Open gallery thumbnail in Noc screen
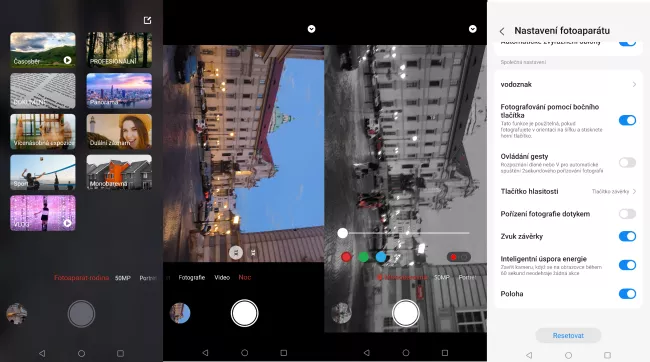 tap(180, 313)
